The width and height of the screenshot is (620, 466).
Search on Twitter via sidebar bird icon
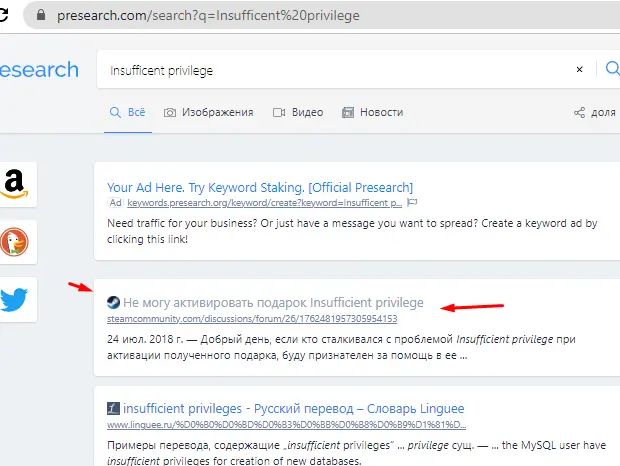[15, 300]
